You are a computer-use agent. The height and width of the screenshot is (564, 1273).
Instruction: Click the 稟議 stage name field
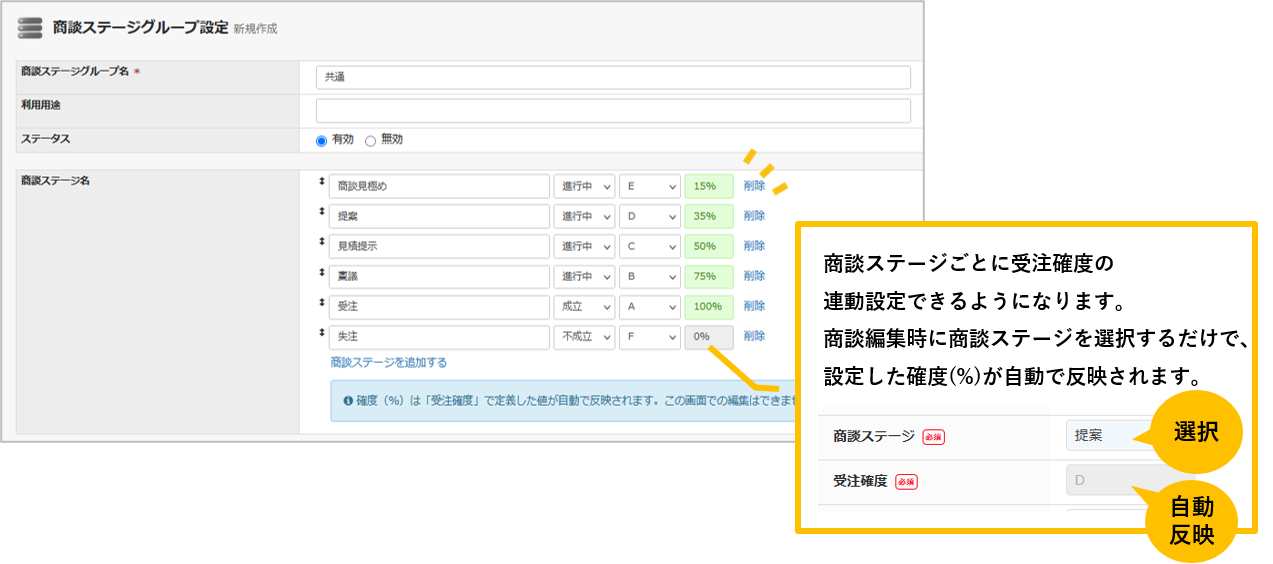pyautogui.click(x=440, y=276)
